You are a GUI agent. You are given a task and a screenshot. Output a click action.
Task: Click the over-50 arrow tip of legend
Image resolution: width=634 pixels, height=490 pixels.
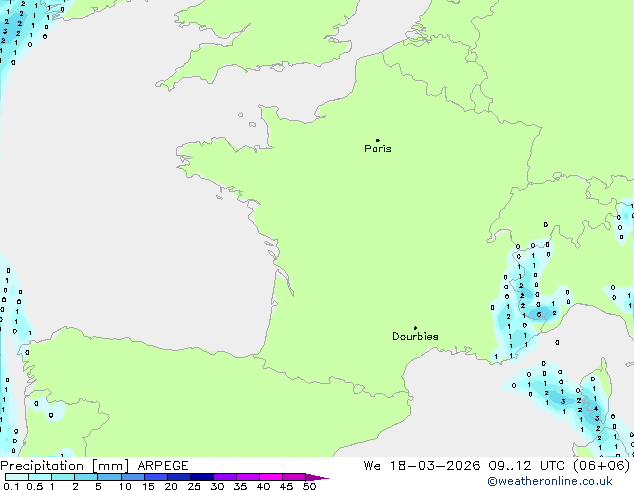[317, 477]
